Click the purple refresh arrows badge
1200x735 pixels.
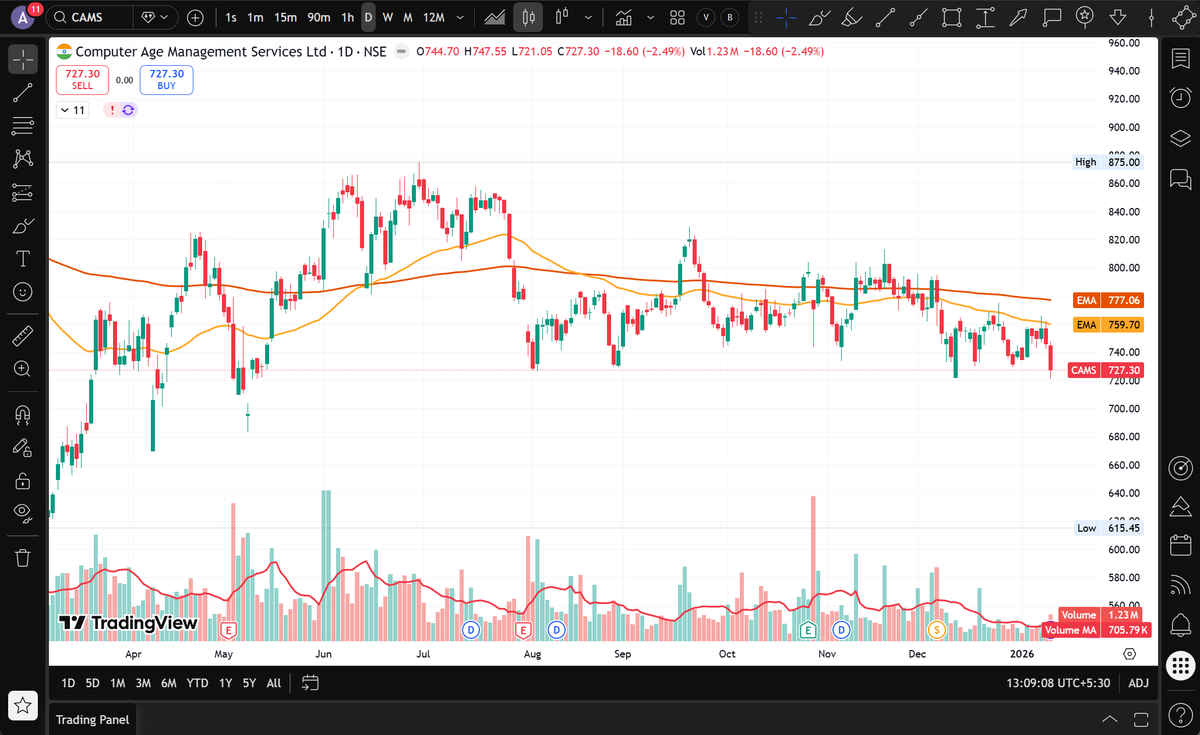[128, 110]
